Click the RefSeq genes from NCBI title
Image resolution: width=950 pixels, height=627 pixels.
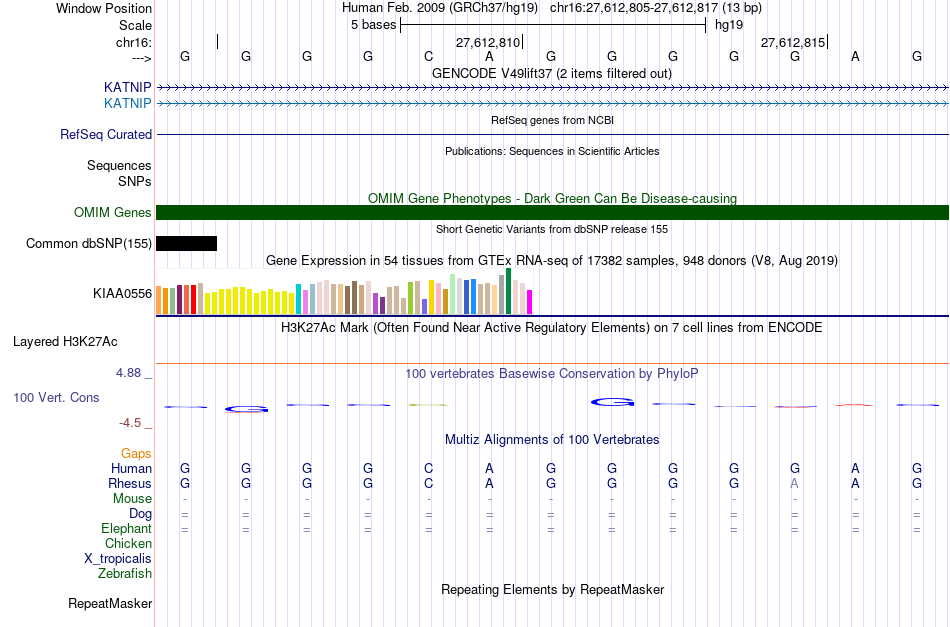552,120
